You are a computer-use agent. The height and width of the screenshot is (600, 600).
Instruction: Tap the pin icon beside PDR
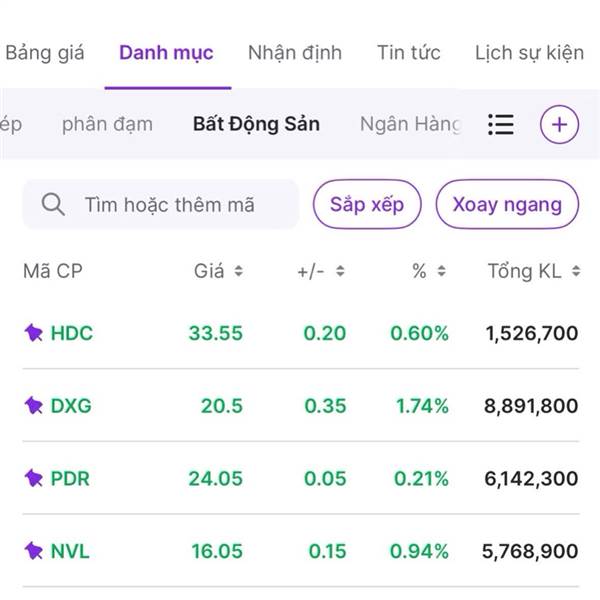(x=34, y=478)
